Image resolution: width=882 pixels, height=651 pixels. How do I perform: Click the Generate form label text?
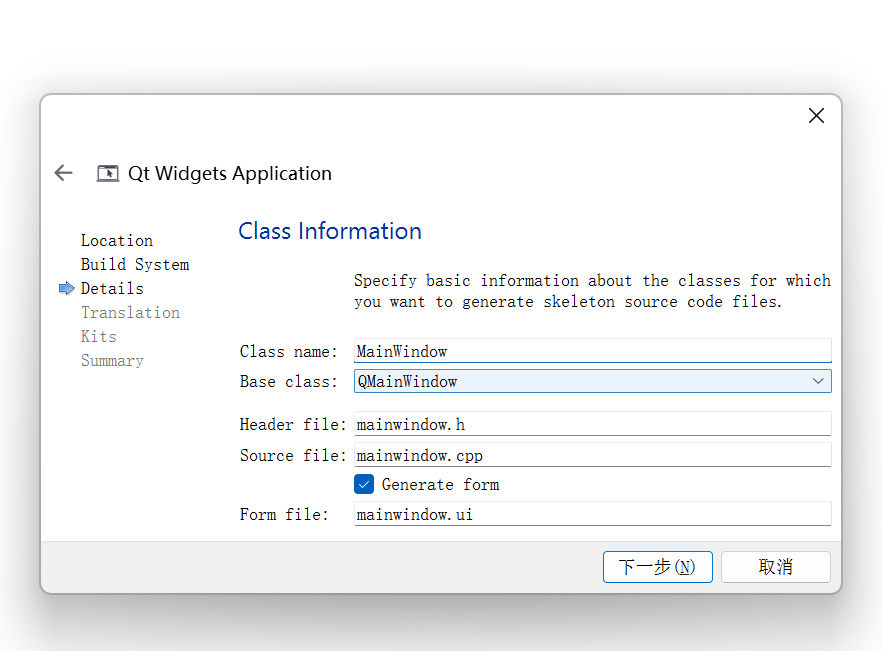pyautogui.click(x=440, y=484)
